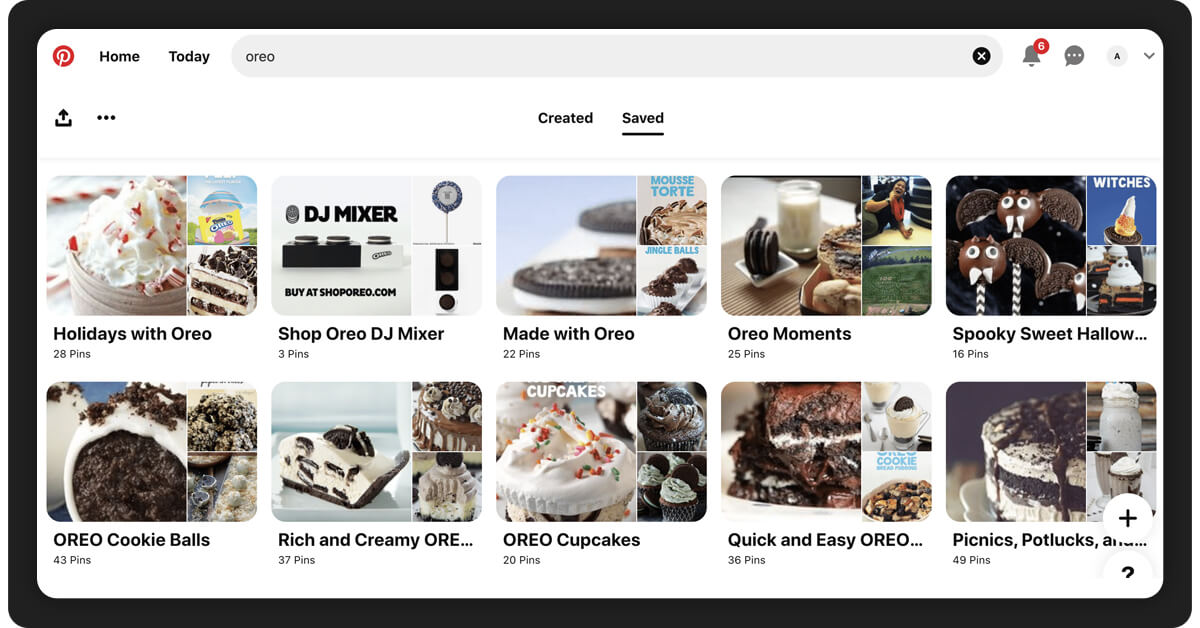Open Quick and Easy OREO board title
Viewport: 1200px width, 628px height.
point(825,540)
